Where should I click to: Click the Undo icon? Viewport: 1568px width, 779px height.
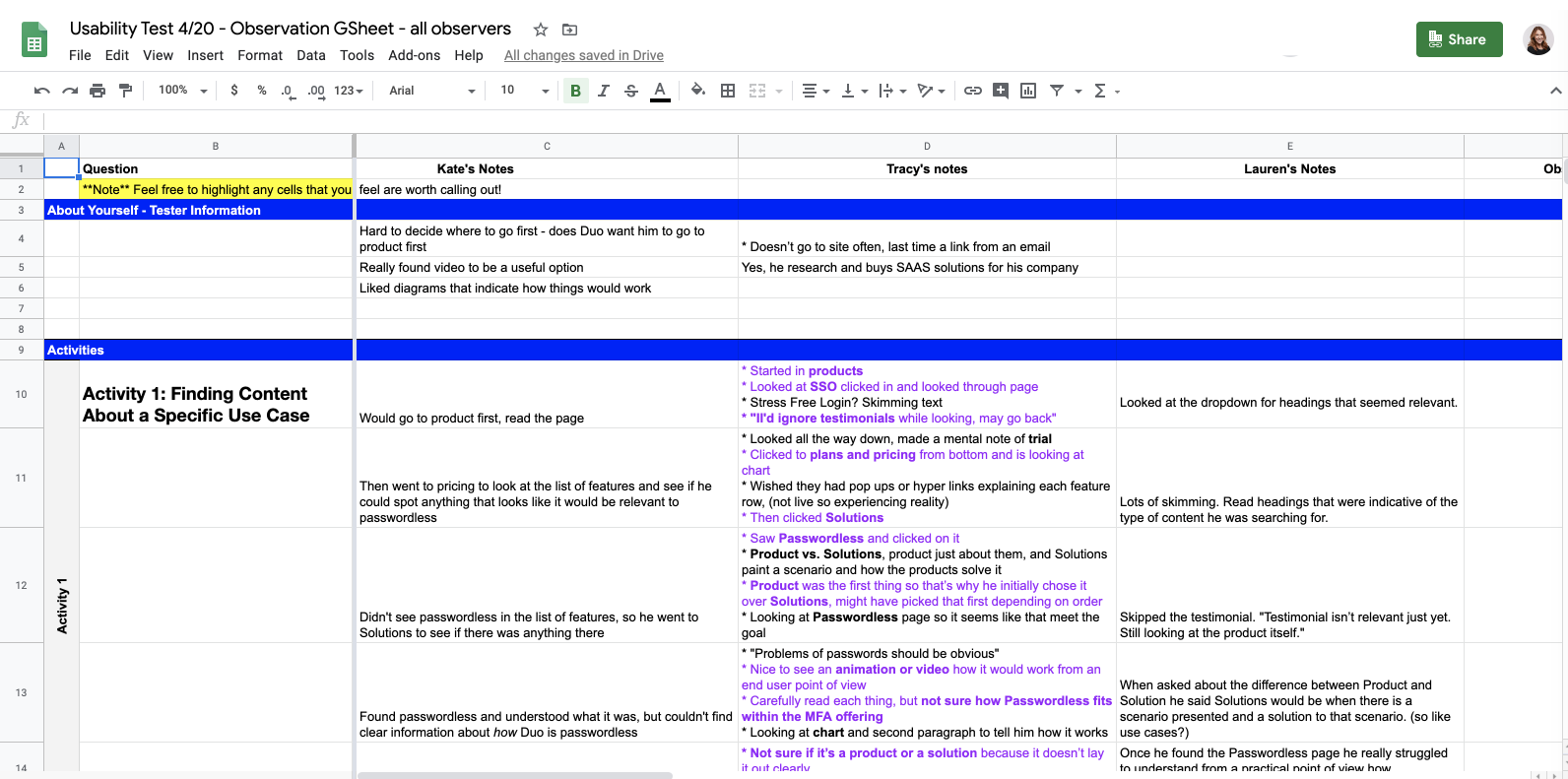tap(41, 91)
